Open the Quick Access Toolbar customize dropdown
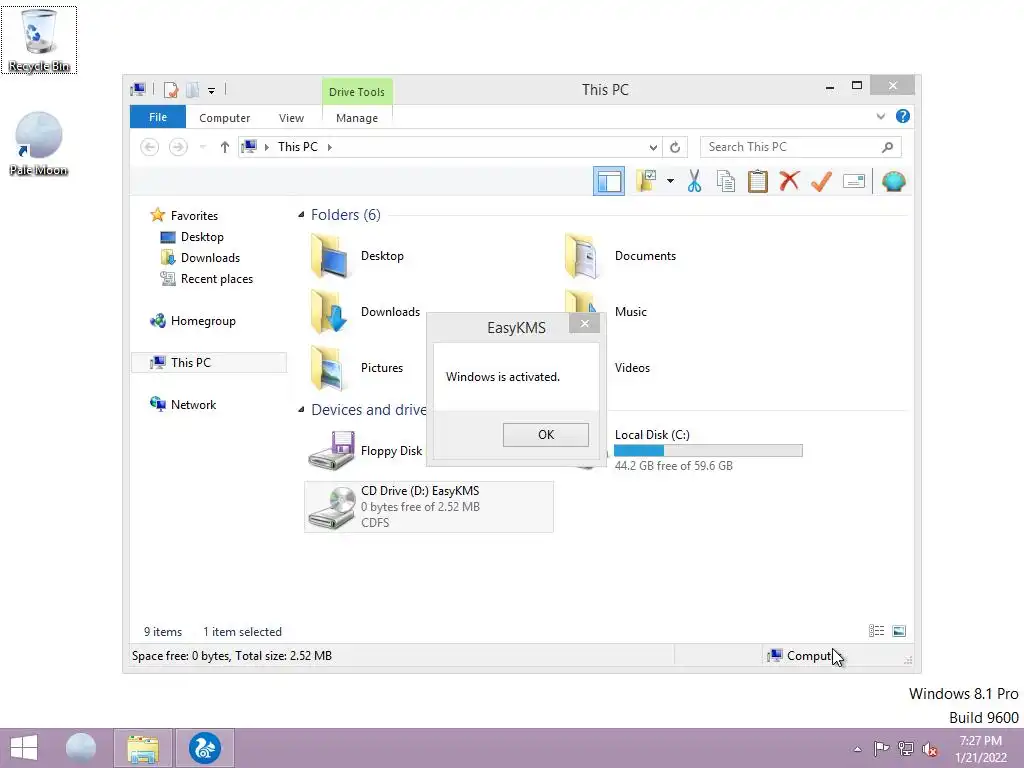The image size is (1024, 768). pyautogui.click(x=212, y=91)
